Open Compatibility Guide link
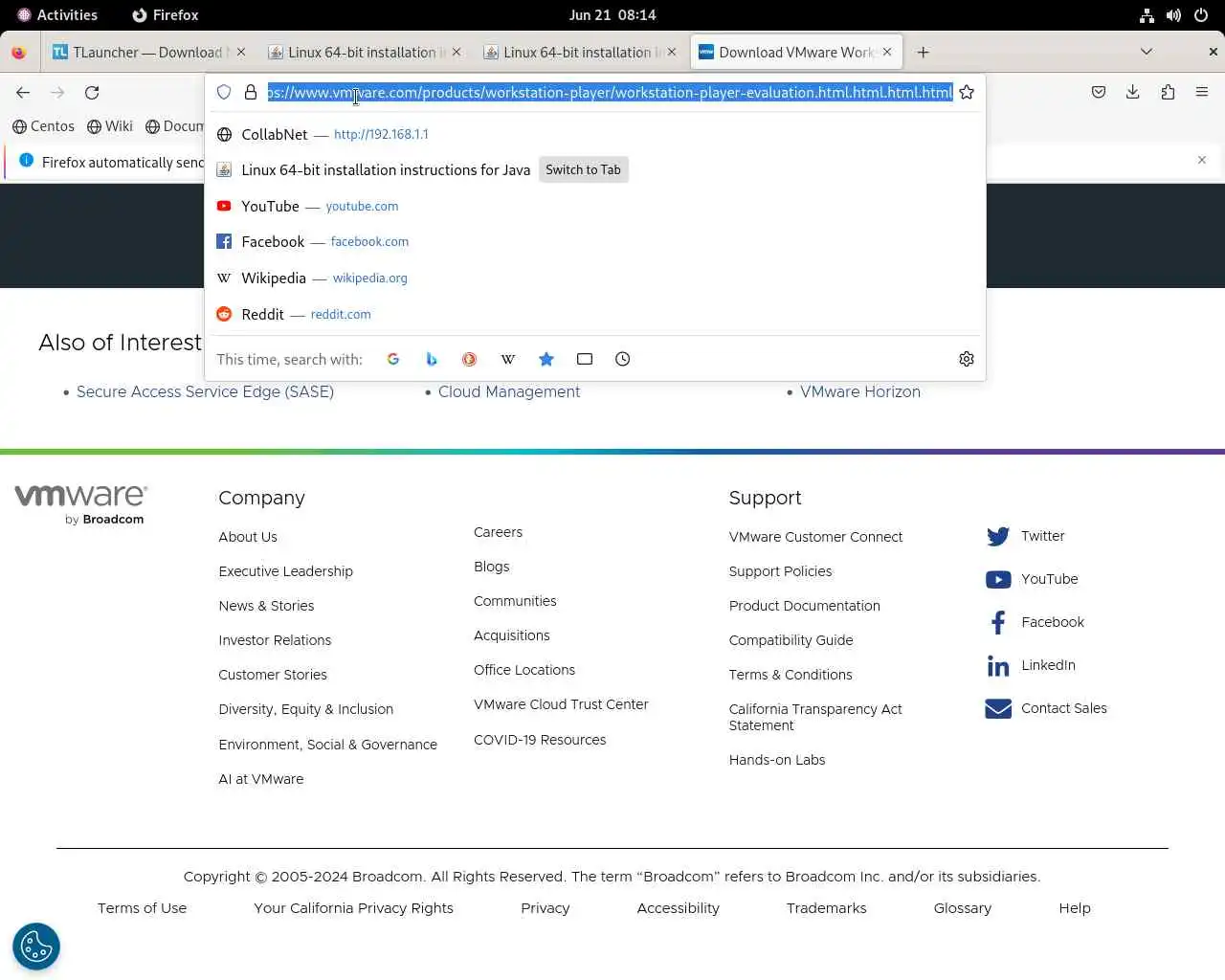This screenshot has width=1225, height=980. click(x=791, y=640)
